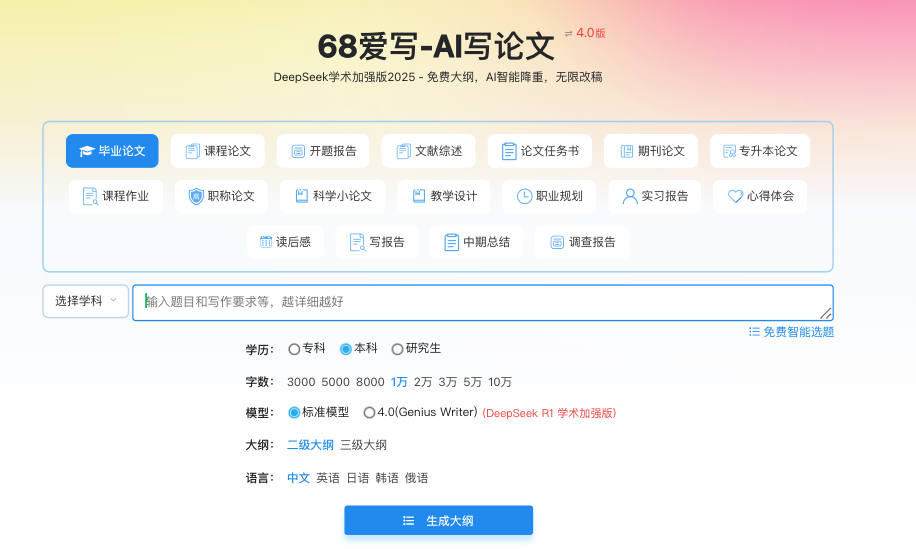Viewport: 916px width, 549px height.
Task: Set word count to 3000
Action: pyautogui.click(x=301, y=382)
